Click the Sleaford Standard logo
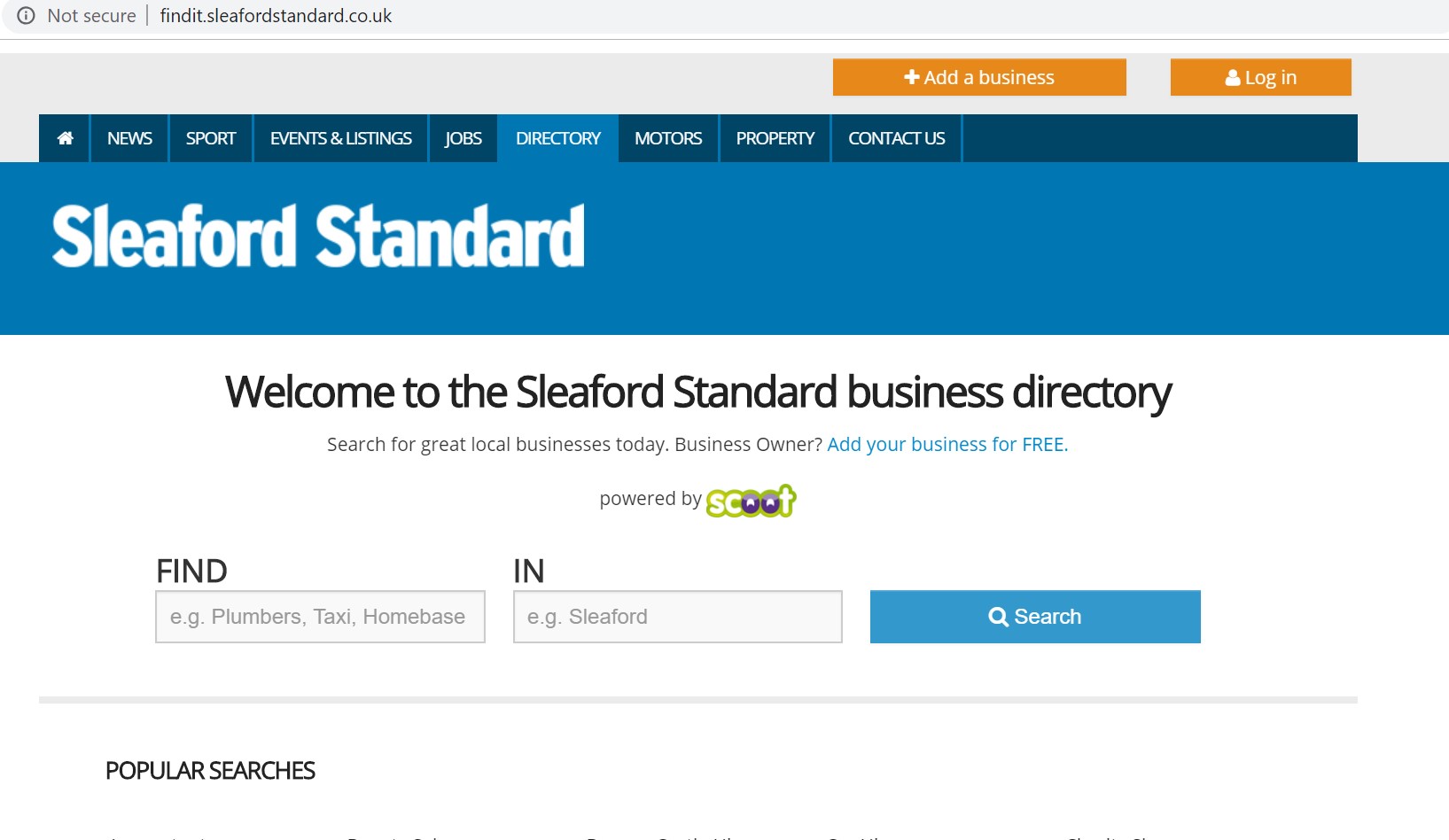The image size is (1449, 840). (x=318, y=236)
